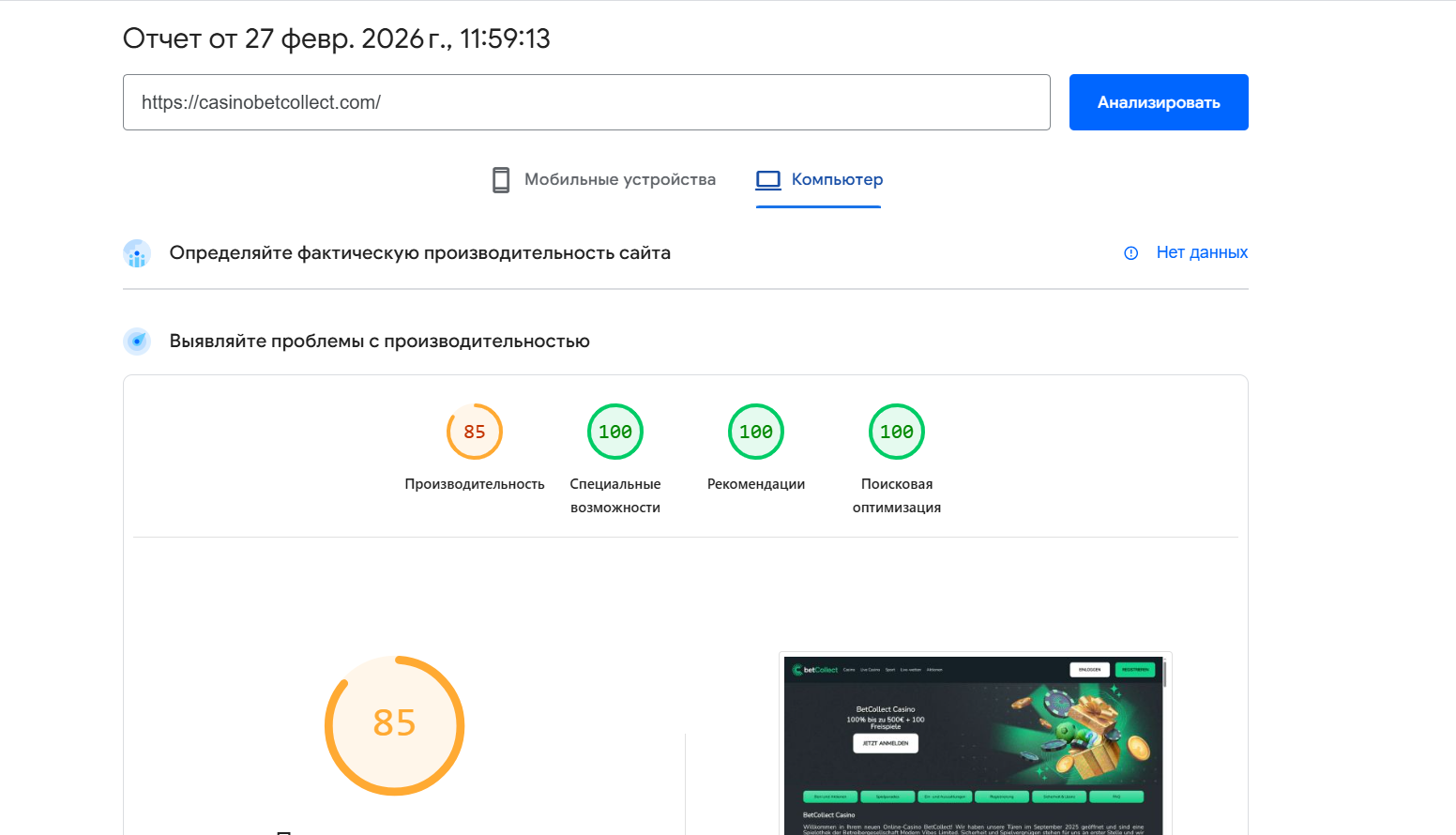Open the Поисковая оптимизация score gauge

coord(897,432)
